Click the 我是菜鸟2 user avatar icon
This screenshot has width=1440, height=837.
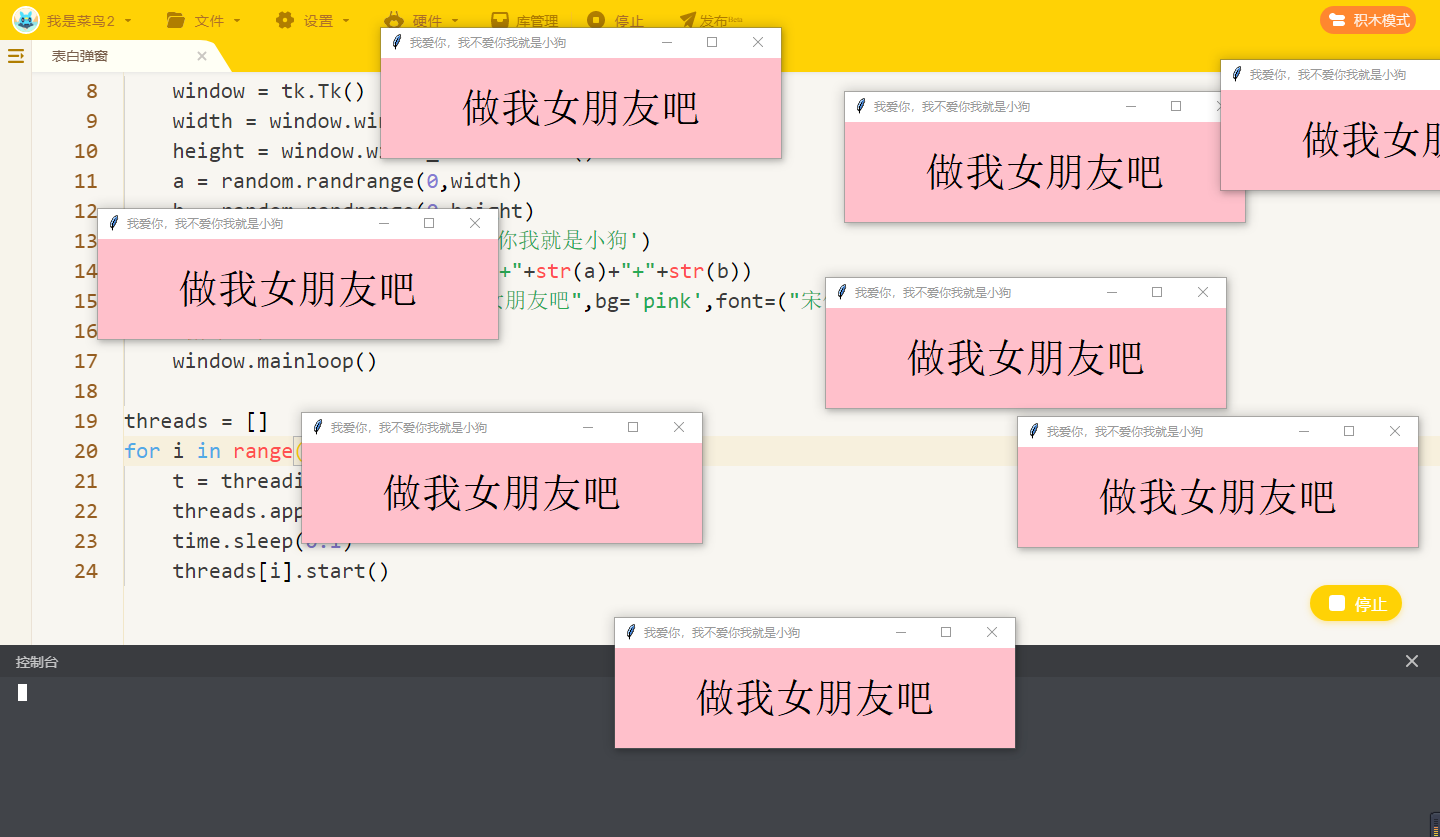[26, 20]
